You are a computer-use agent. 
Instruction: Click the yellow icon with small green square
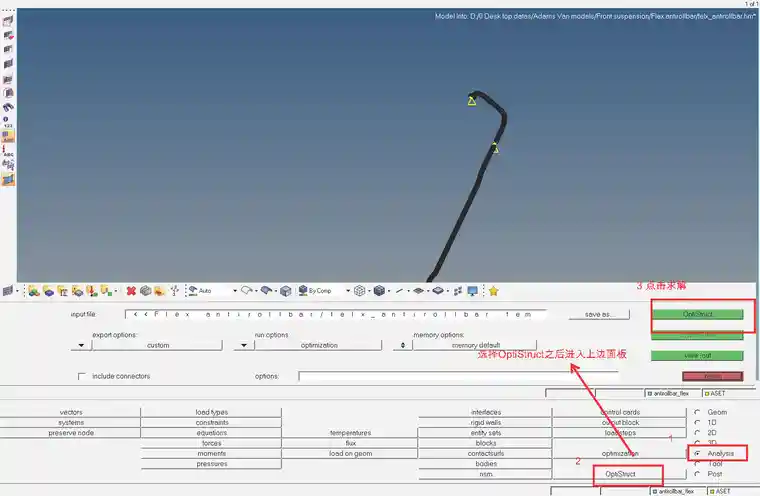pyautogui.click(x=106, y=291)
